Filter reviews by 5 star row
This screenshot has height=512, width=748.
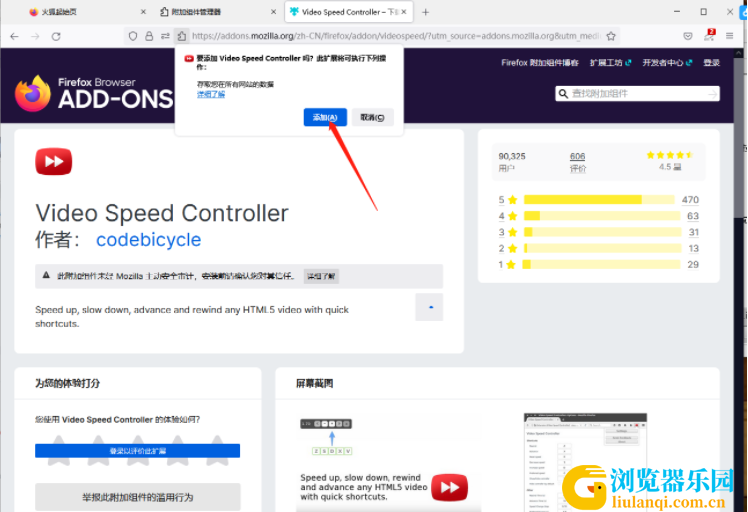coord(598,199)
